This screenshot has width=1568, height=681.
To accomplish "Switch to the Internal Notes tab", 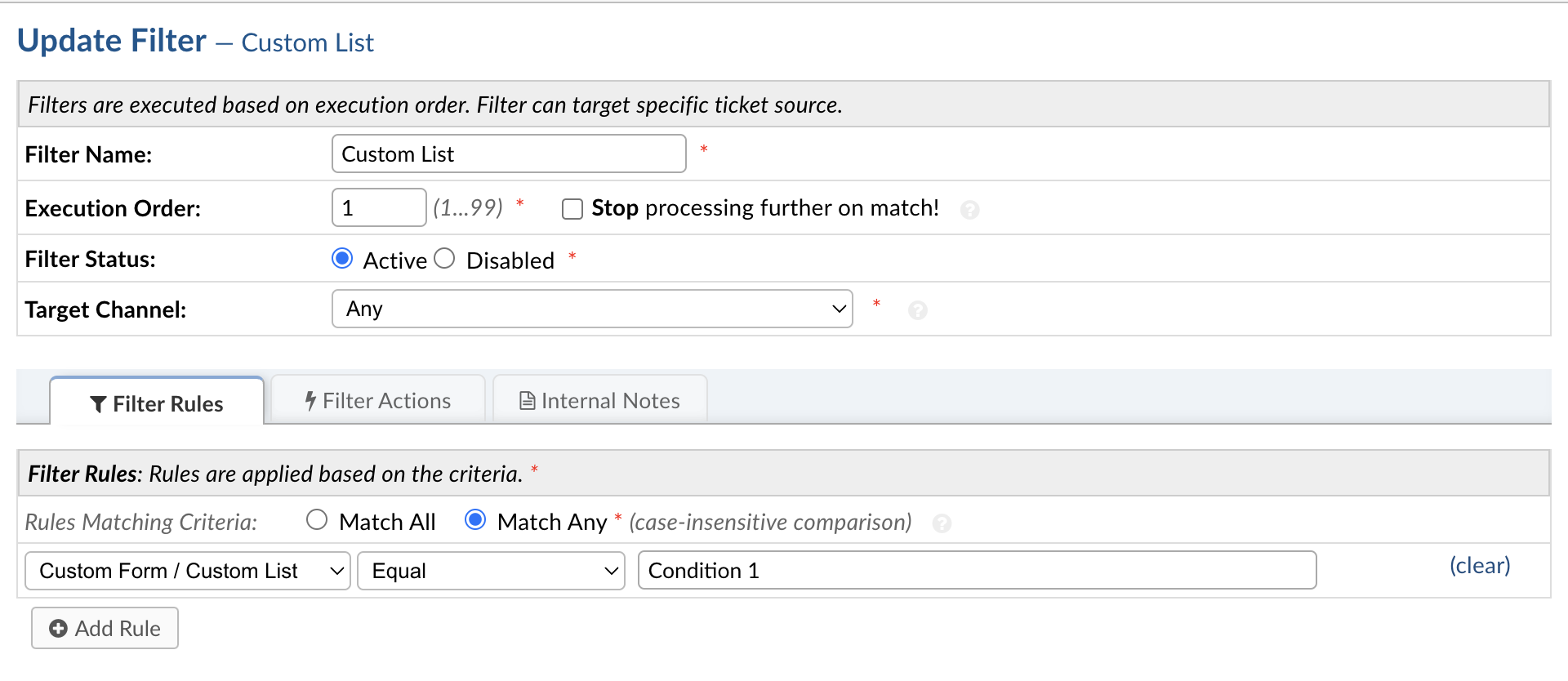I will (600, 401).
